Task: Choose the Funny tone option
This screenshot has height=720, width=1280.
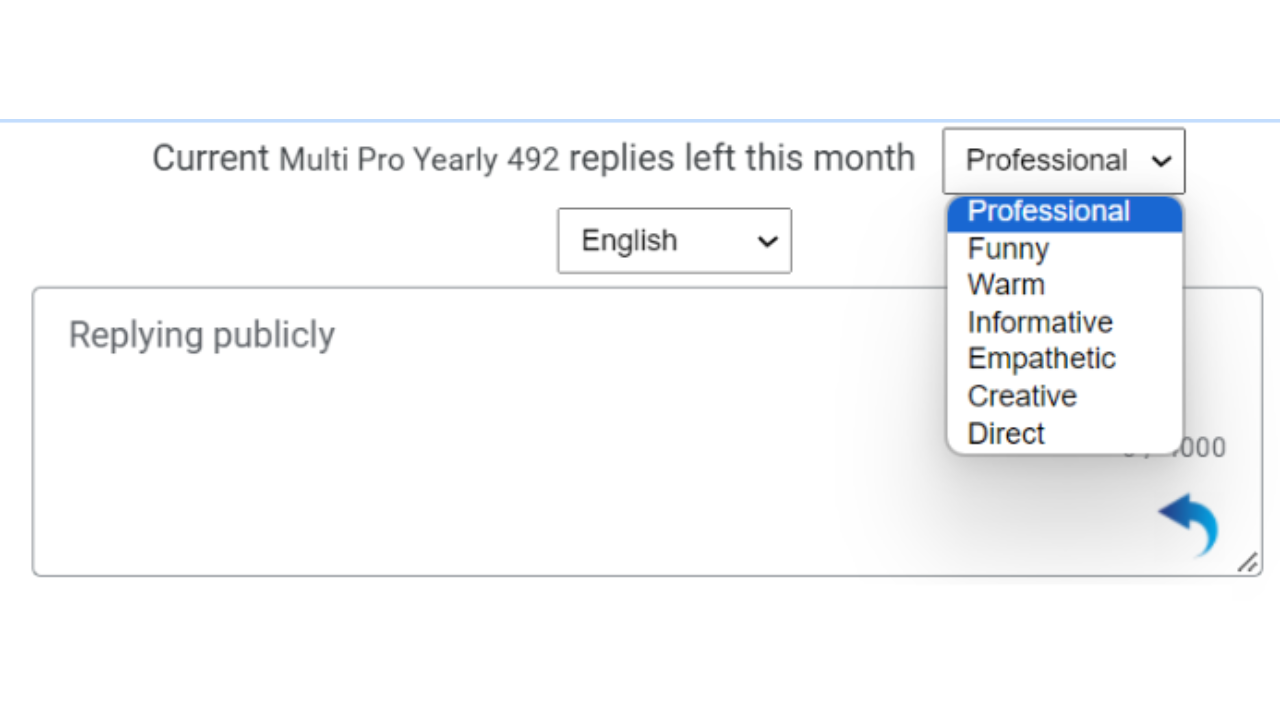Action: tap(1008, 249)
